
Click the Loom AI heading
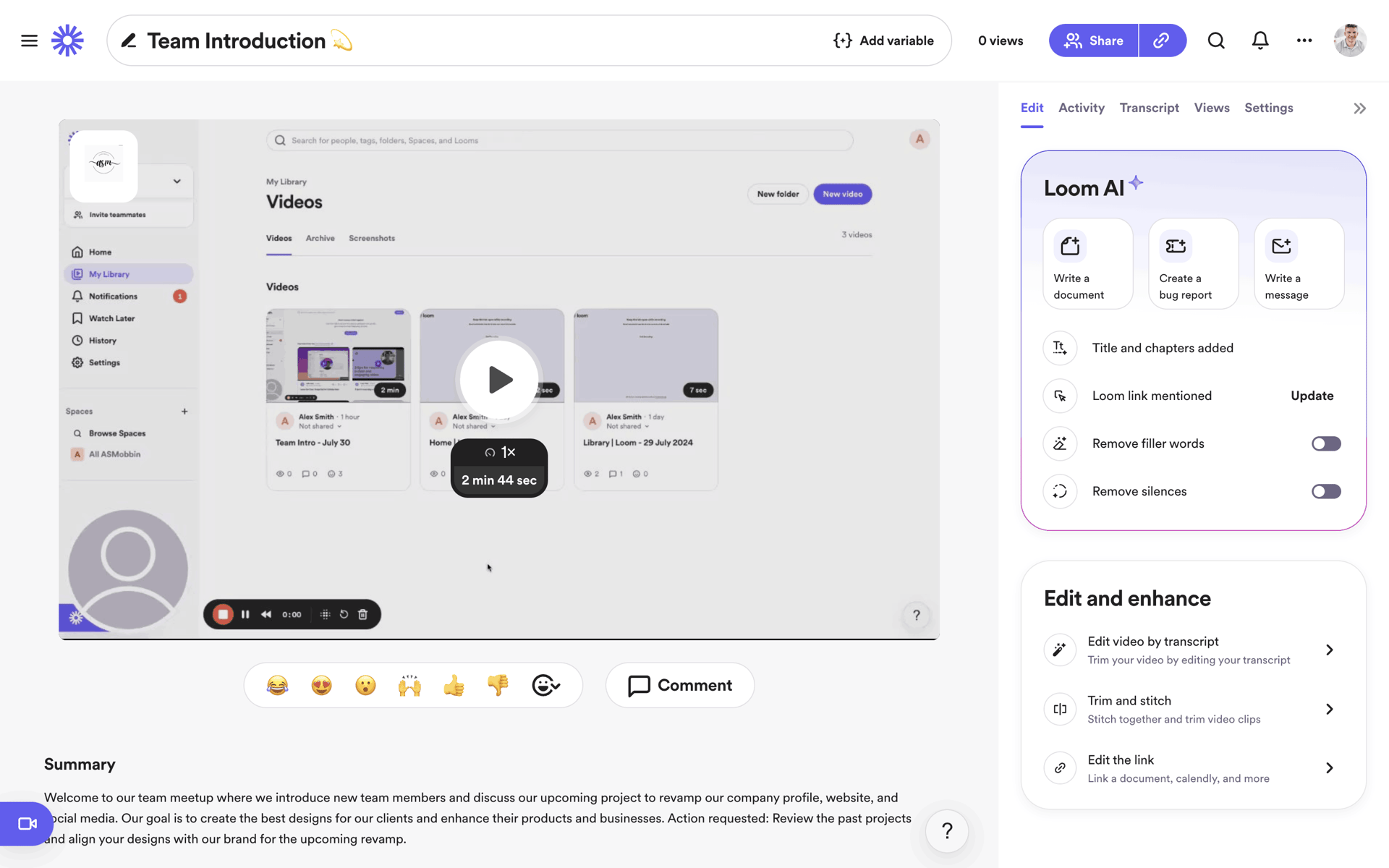[x=1084, y=188]
